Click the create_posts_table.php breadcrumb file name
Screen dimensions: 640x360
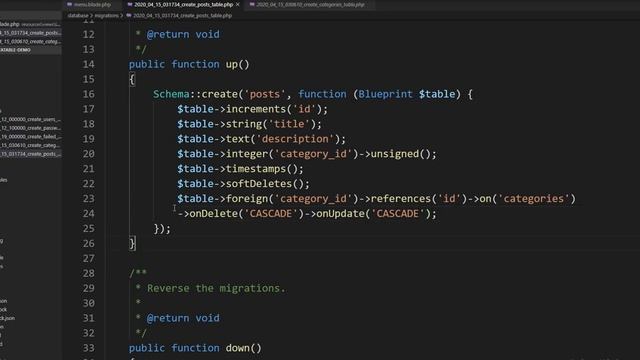182,16
